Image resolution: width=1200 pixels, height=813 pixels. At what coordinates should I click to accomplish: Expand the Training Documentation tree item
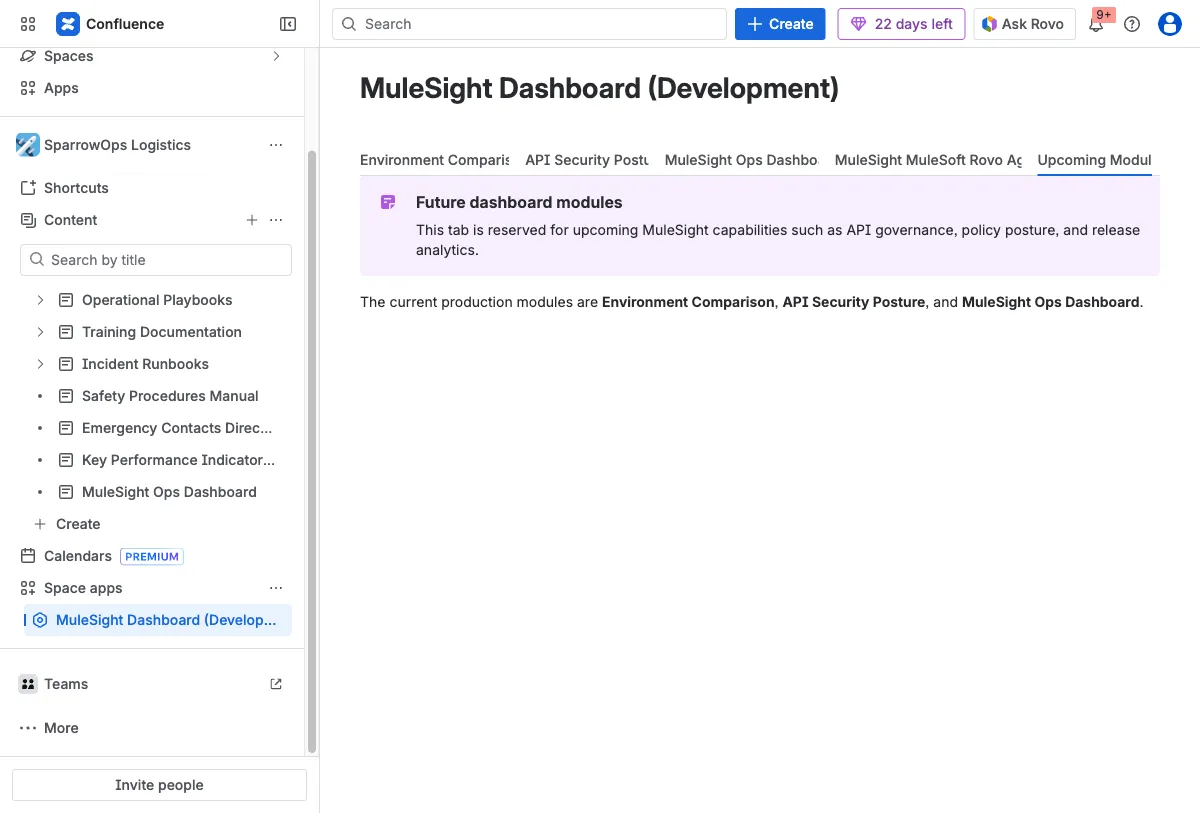click(x=40, y=332)
